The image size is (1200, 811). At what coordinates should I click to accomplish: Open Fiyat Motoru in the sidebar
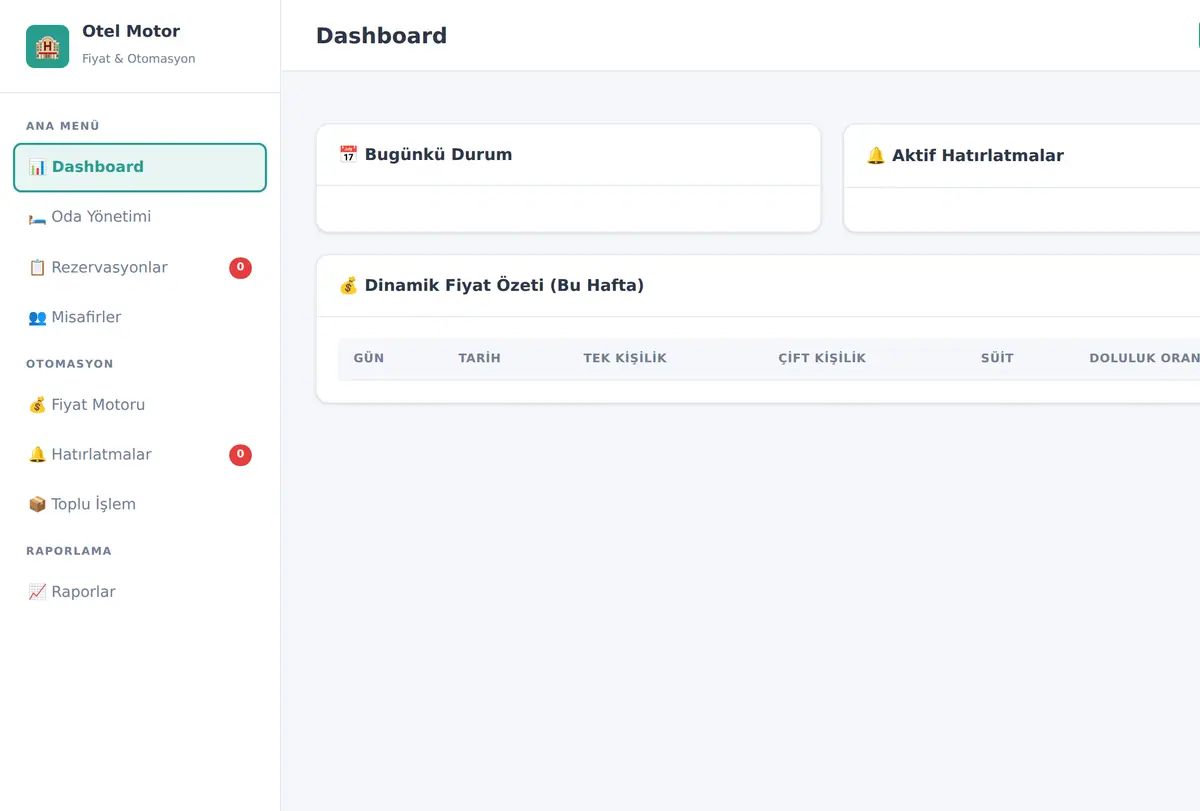tap(140, 405)
